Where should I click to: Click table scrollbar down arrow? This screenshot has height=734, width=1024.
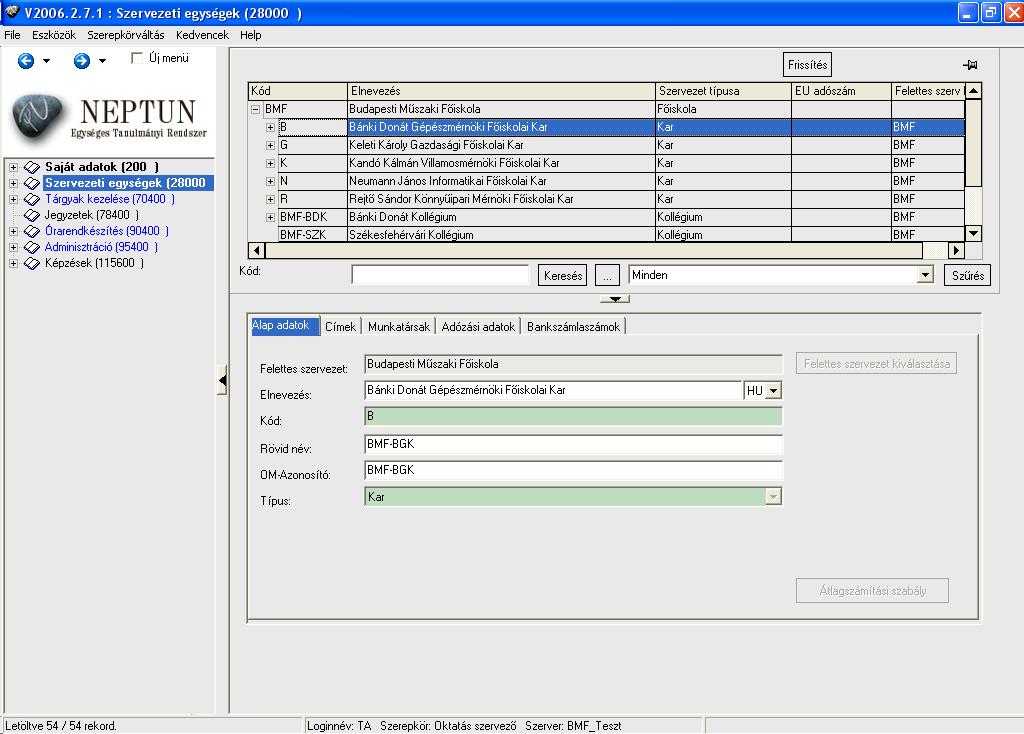(973, 233)
